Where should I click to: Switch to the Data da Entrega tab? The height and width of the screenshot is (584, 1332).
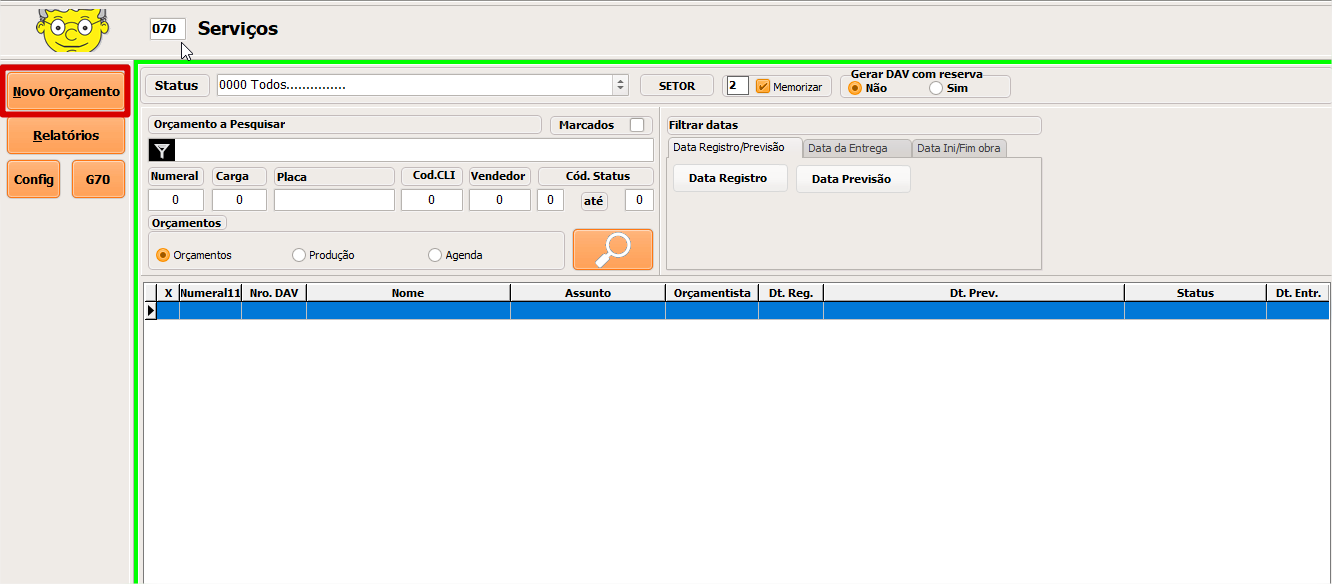[x=847, y=148]
